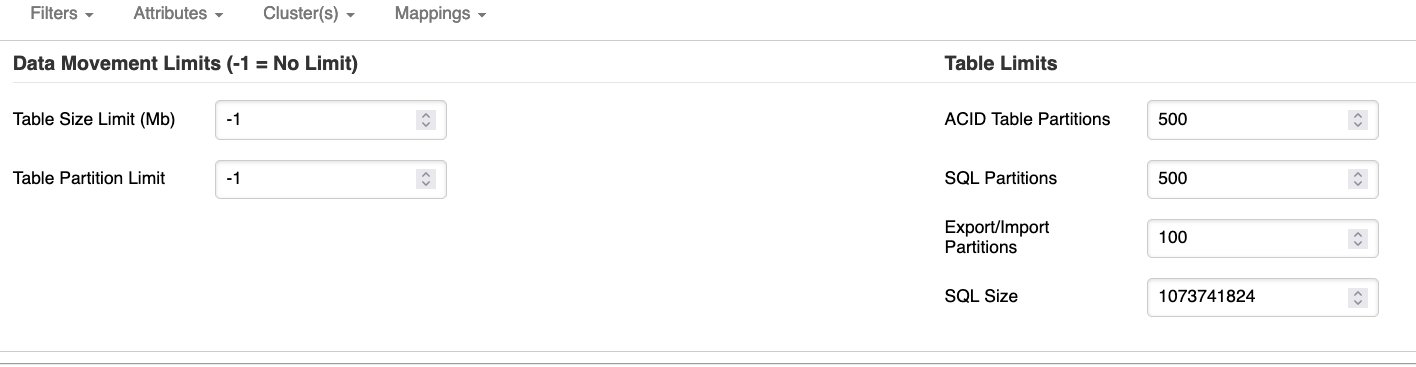Expand the Cluster(s) dropdown menu
This screenshot has height=367, width=1416.
[309, 15]
